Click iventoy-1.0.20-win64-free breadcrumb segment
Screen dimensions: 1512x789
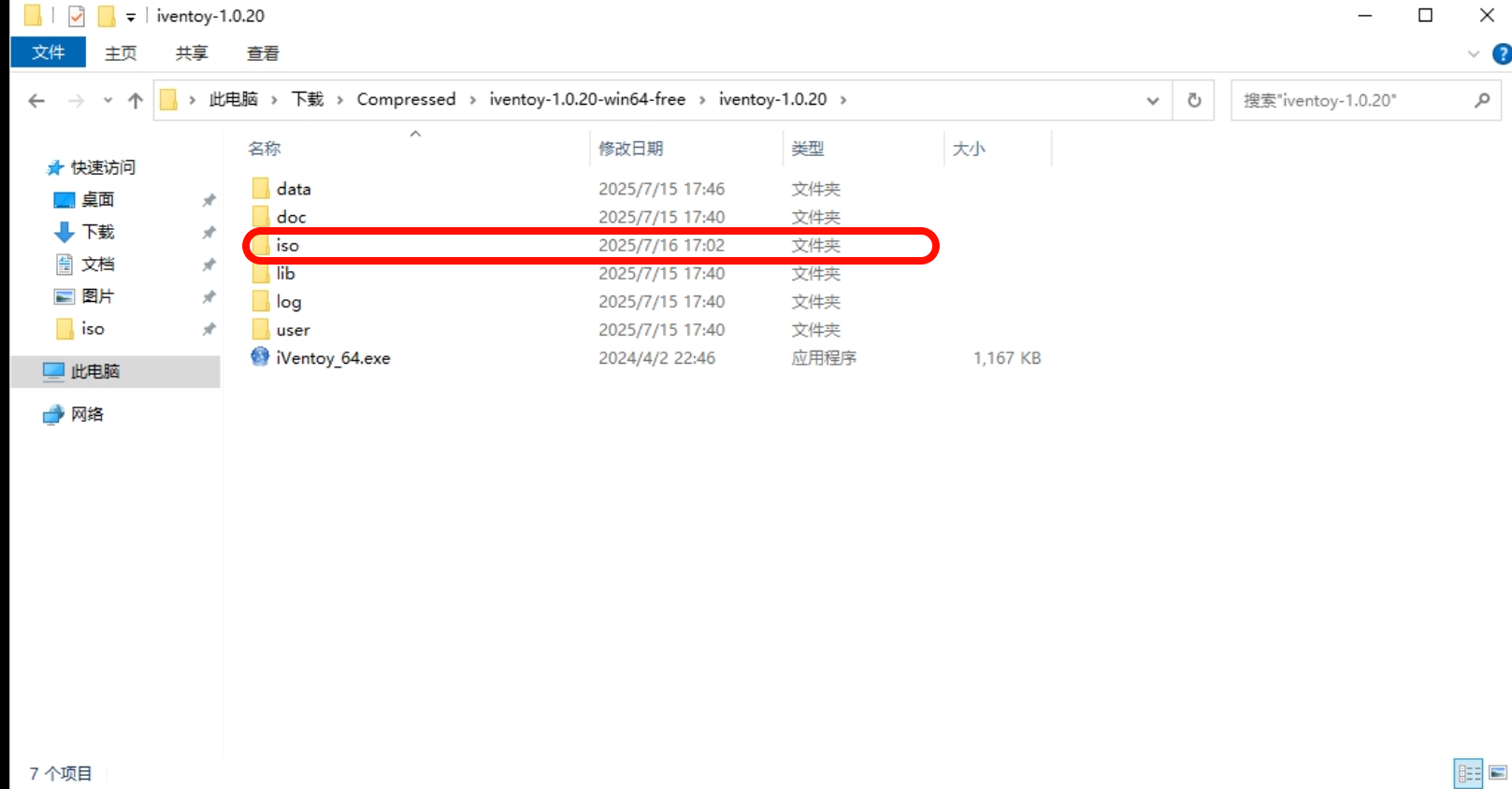(587, 99)
